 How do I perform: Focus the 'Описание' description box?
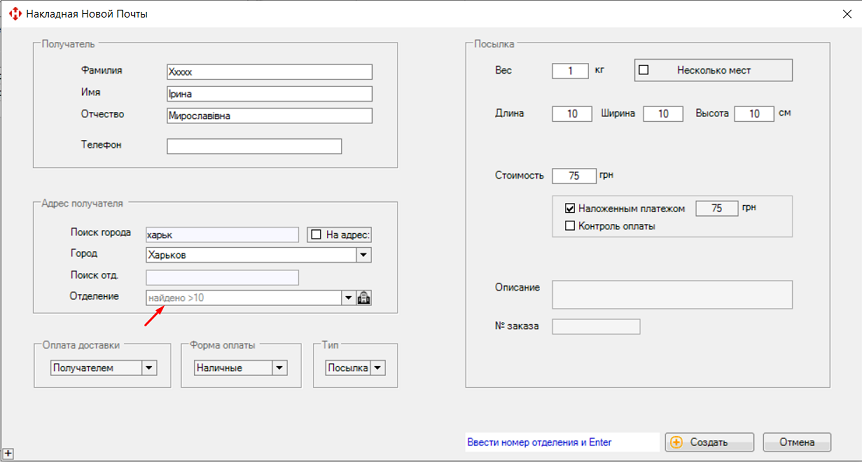point(672,295)
